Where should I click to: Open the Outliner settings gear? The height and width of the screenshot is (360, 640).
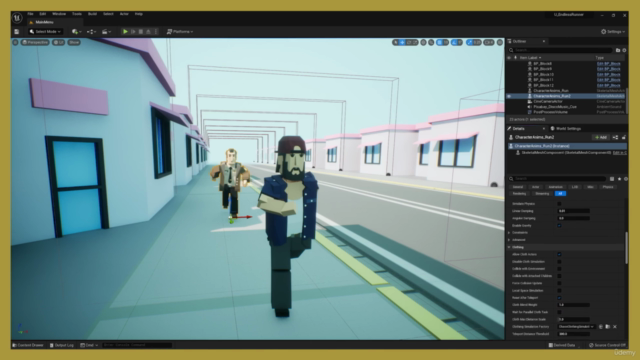click(624, 50)
